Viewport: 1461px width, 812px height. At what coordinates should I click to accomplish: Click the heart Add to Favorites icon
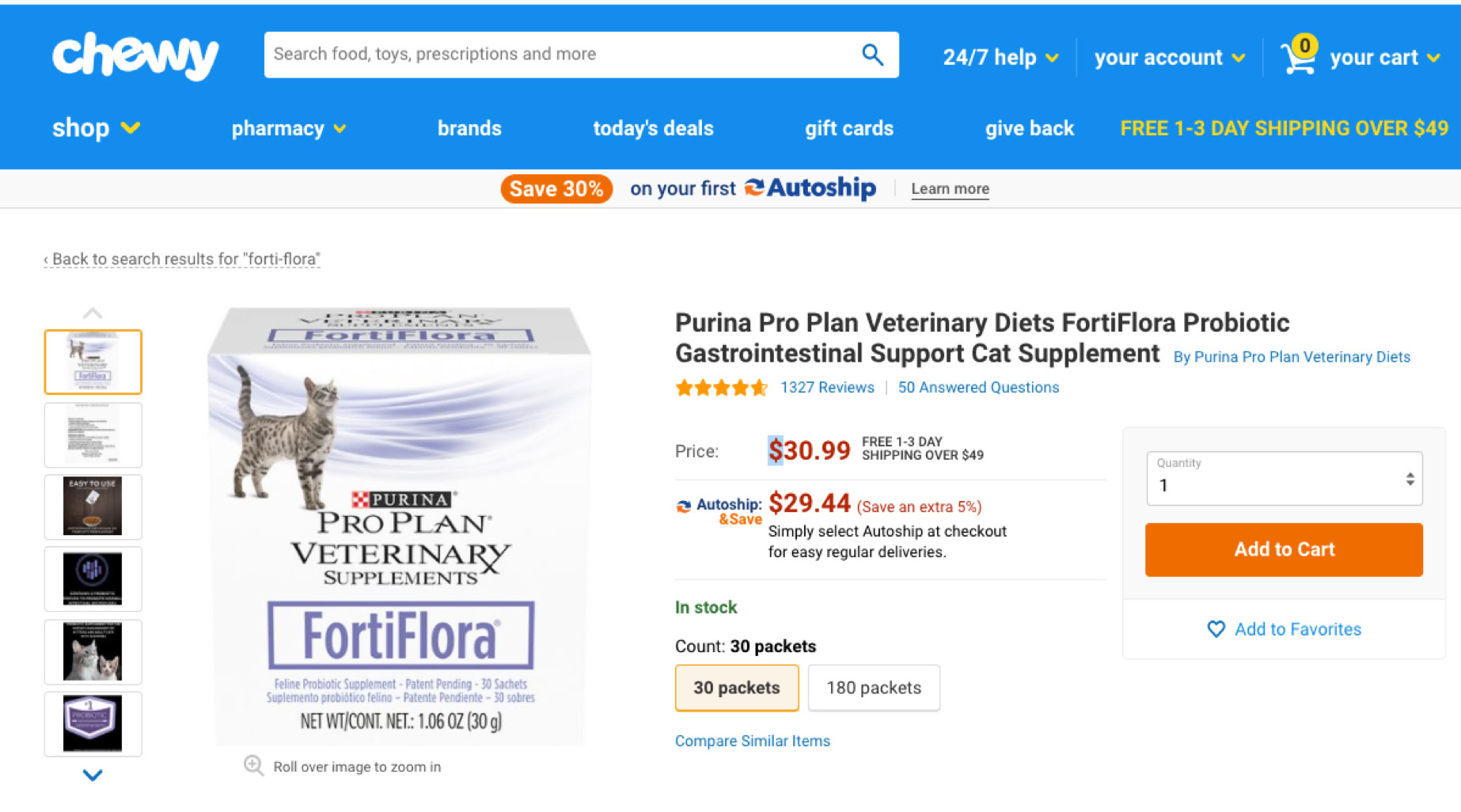(1216, 629)
